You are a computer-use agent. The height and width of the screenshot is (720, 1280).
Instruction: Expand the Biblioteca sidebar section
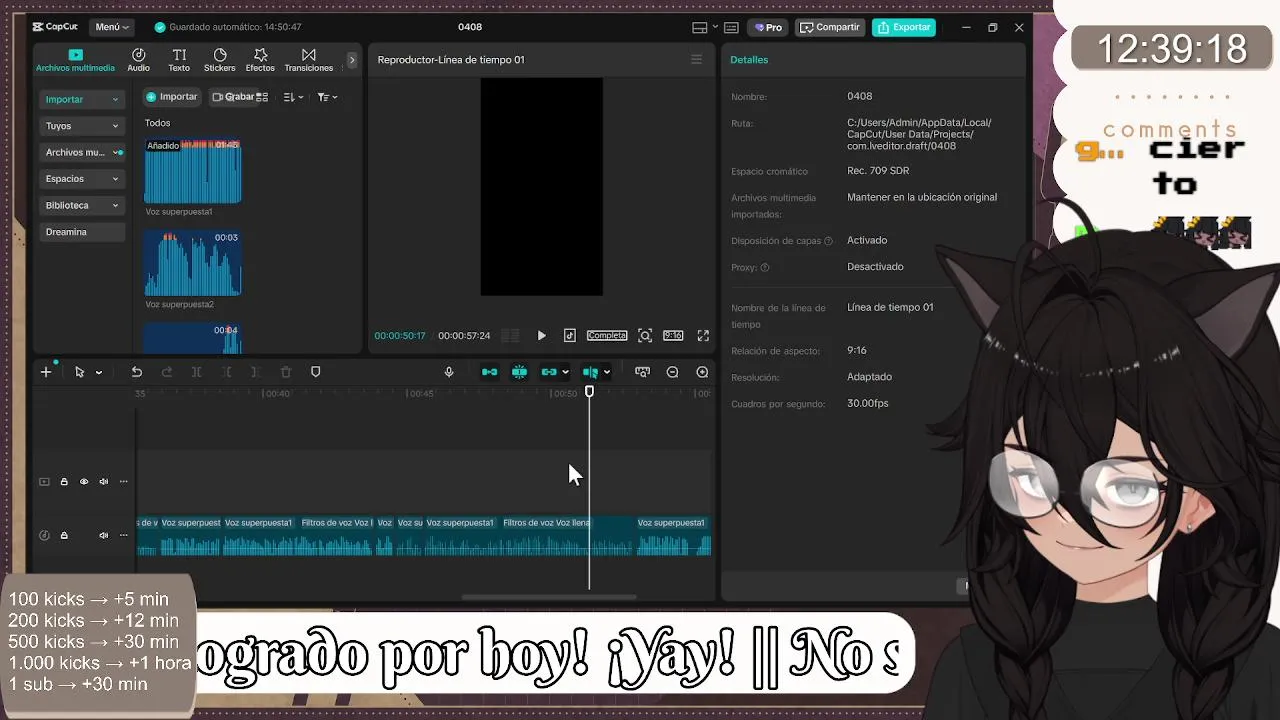[82, 205]
